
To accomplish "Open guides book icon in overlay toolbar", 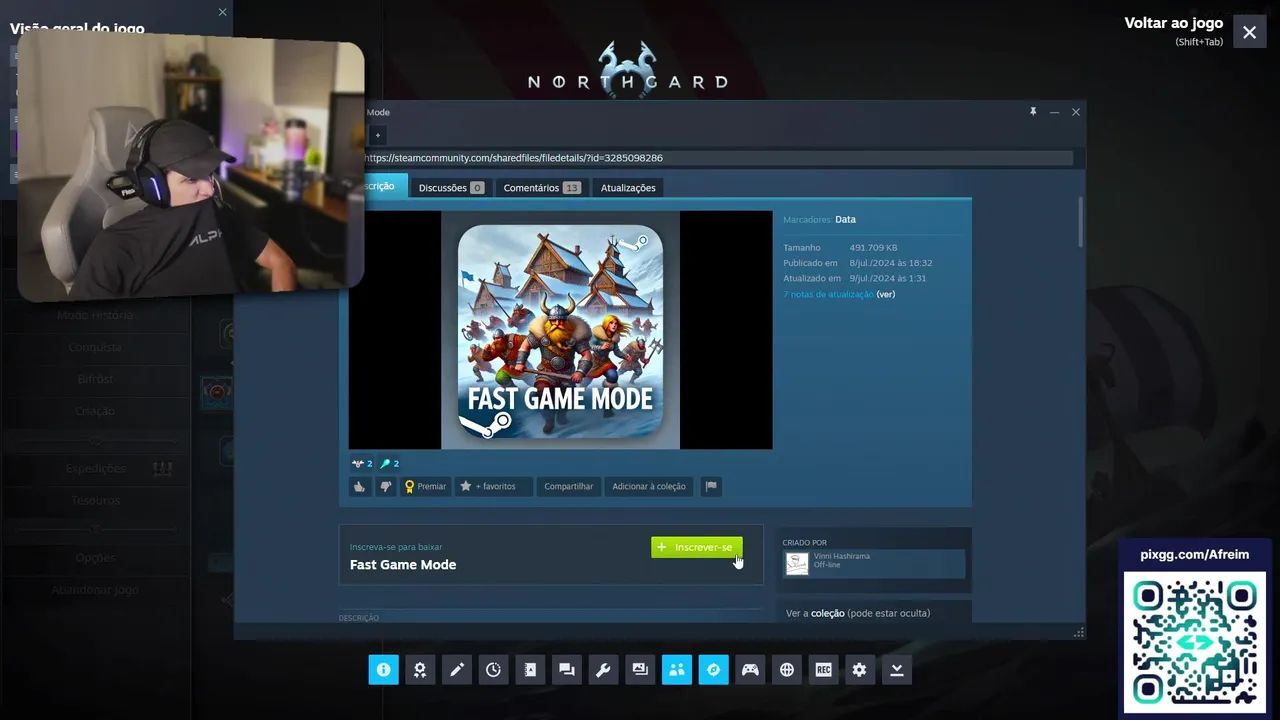I will [530, 670].
